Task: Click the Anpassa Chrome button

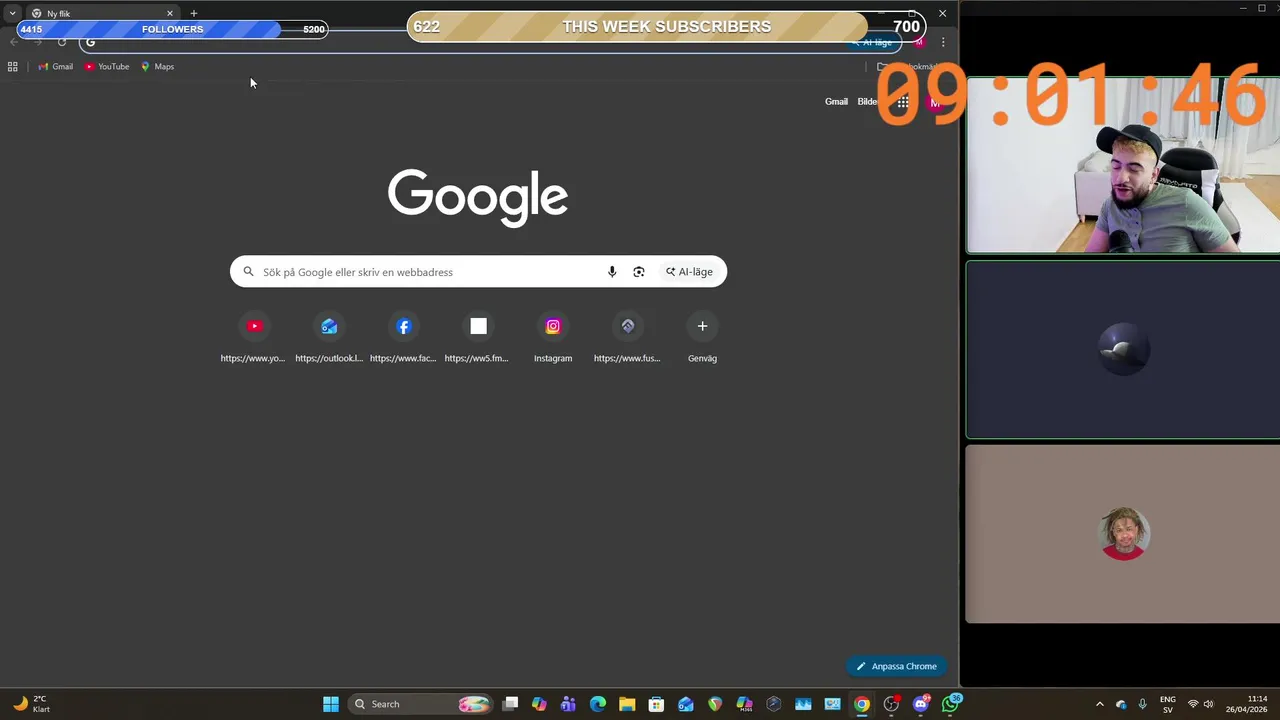Action: (896, 666)
